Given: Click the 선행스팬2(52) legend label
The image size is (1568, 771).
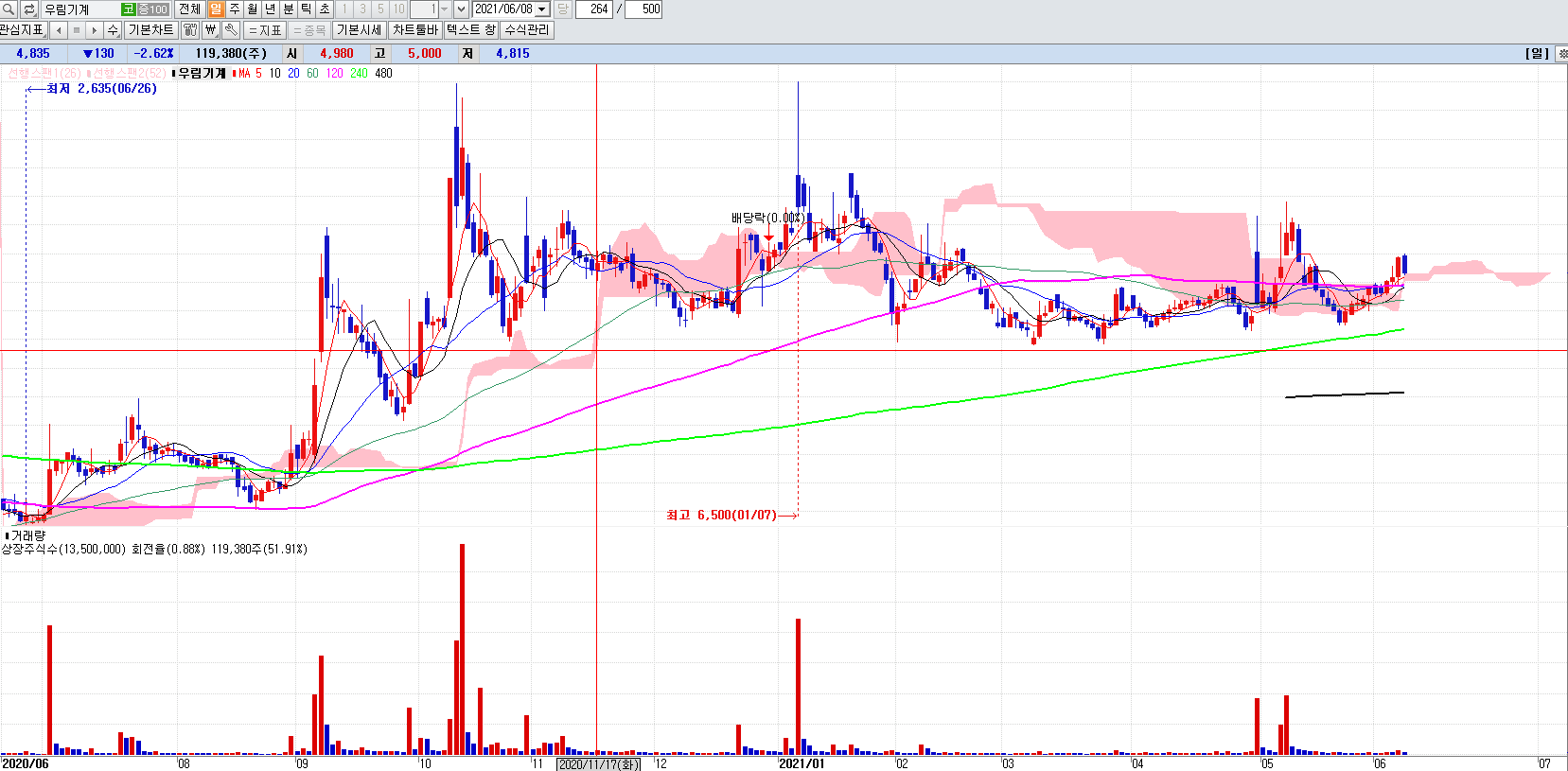Looking at the screenshot, I should tap(129, 73).
